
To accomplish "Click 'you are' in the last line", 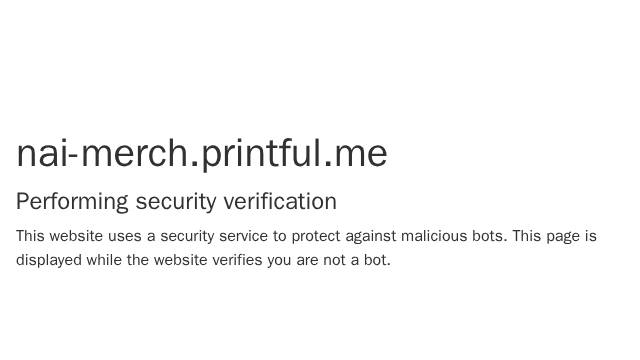I will point(293,260).
